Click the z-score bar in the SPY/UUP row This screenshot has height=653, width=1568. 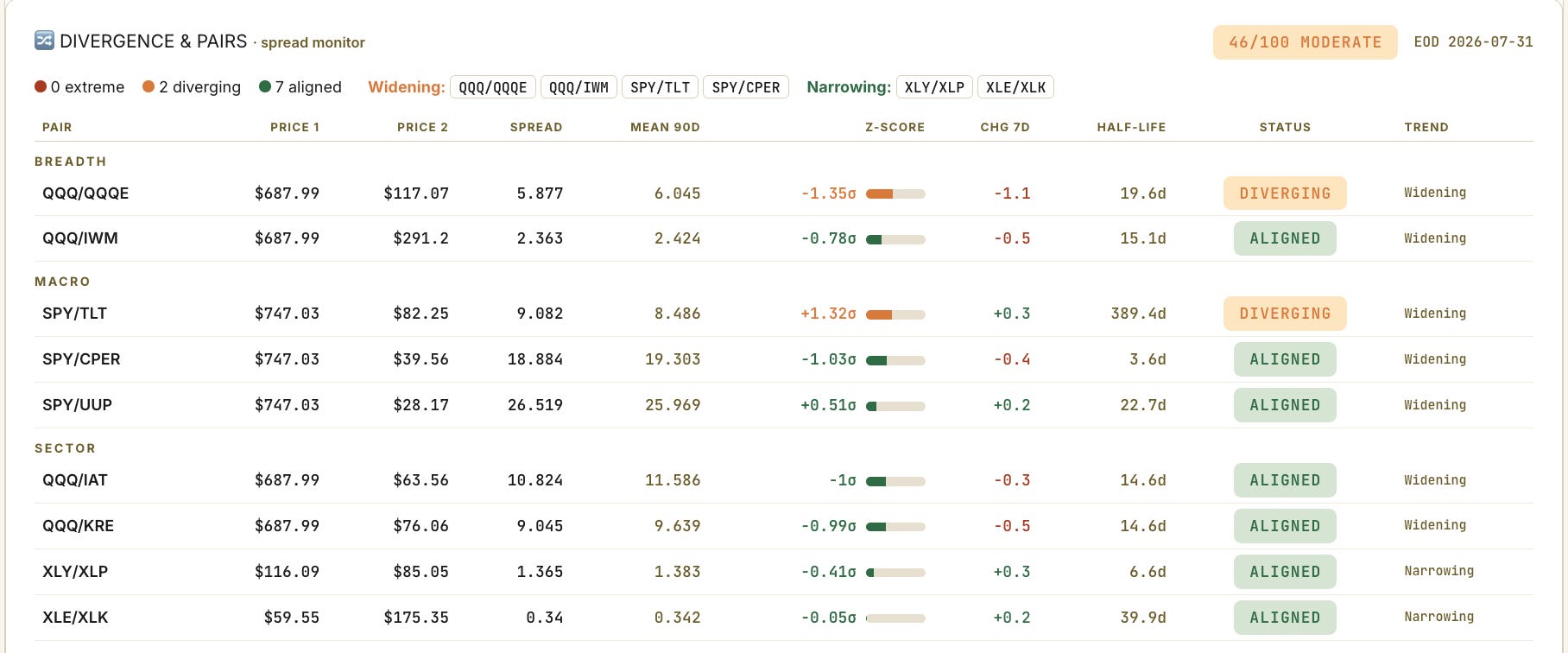(895, 406)
